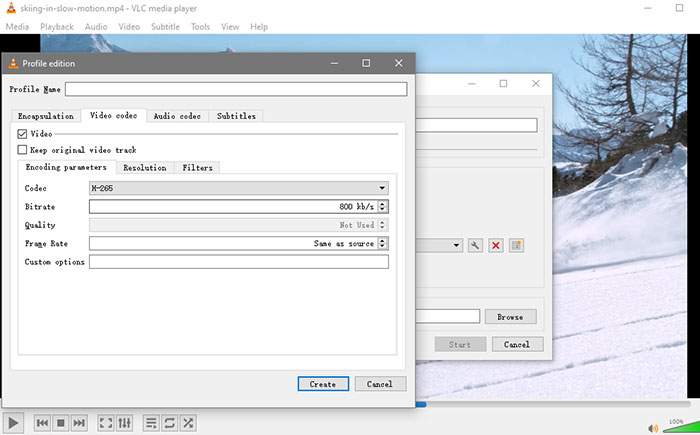Click the Custom options input field
The width and height of the screenshot is (700, 435).
(x=239, y=262)
